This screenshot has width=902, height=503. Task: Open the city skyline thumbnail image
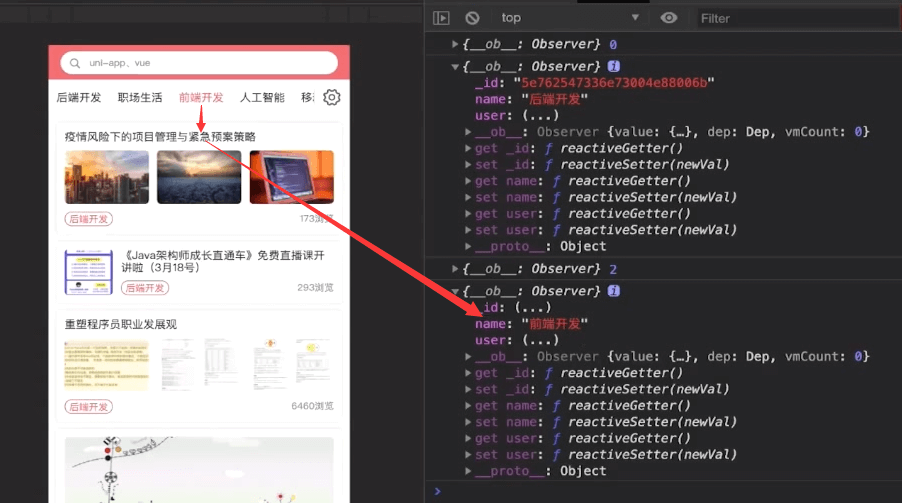click(107, 177)
